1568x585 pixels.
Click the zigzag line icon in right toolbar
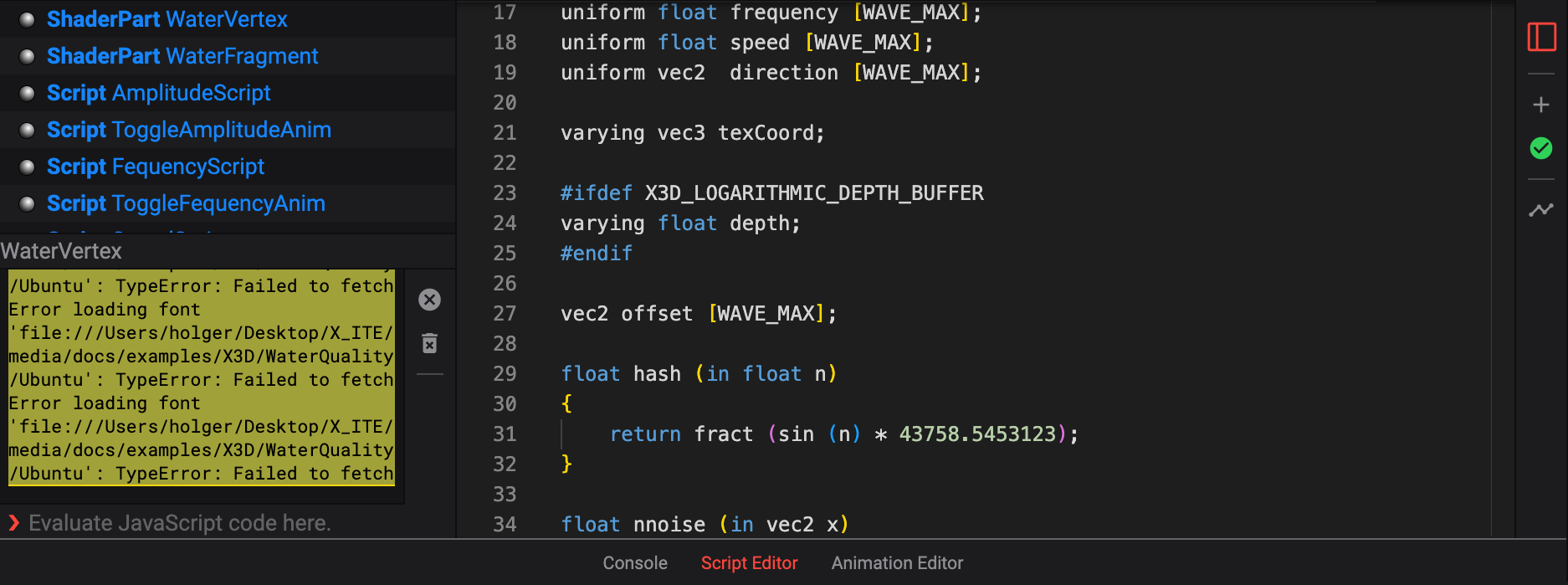tap(1541, 209)
